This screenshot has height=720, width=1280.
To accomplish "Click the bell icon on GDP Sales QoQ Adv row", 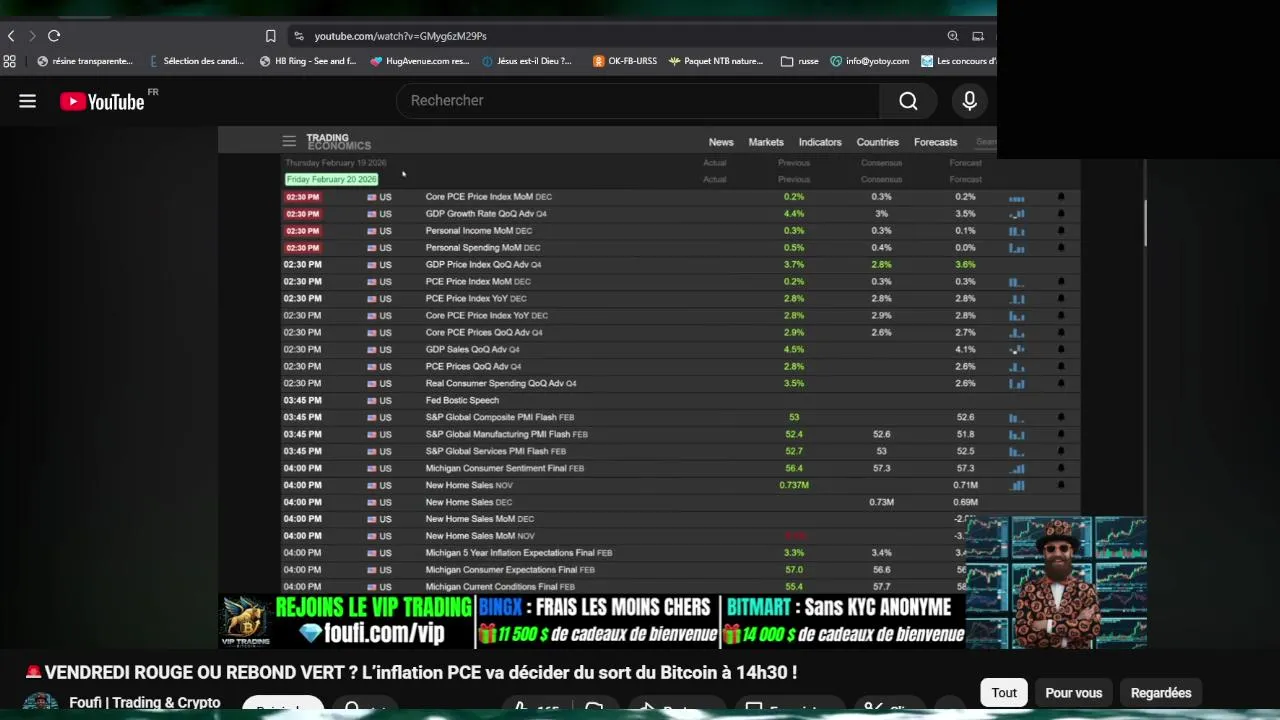I will click(1061, 350).
